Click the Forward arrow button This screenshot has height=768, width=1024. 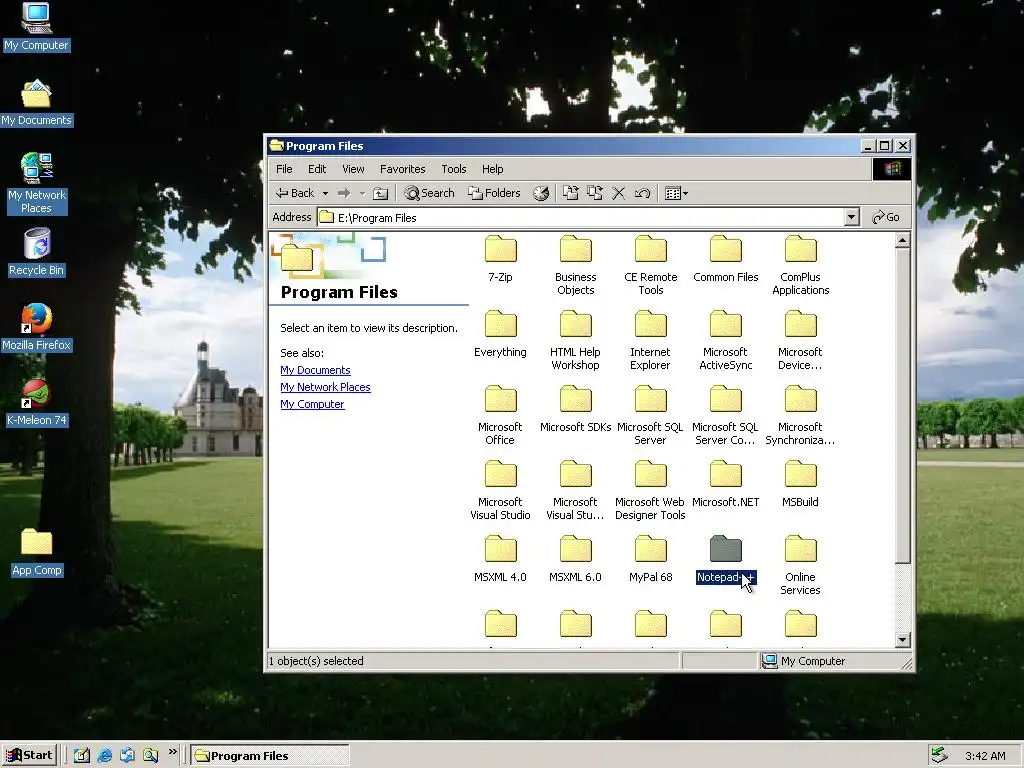click(x=344, y=193)
